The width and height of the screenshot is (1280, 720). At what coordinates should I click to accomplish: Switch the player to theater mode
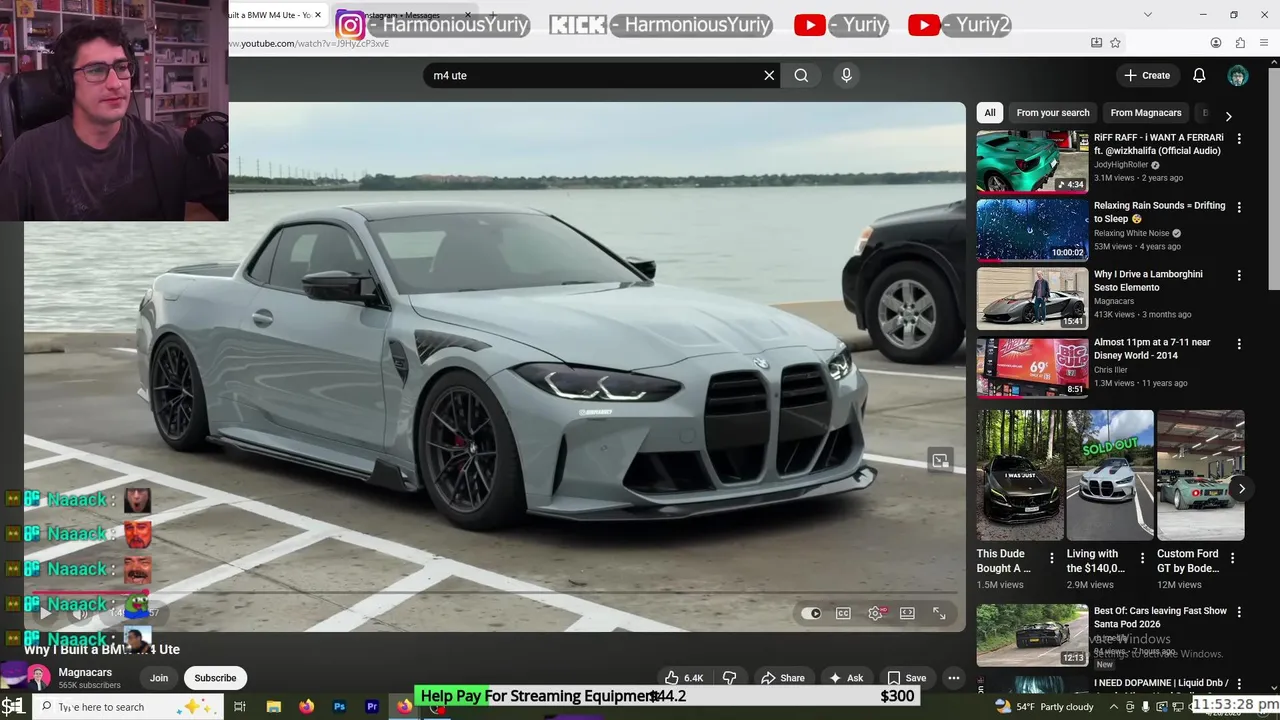[907, 613]
